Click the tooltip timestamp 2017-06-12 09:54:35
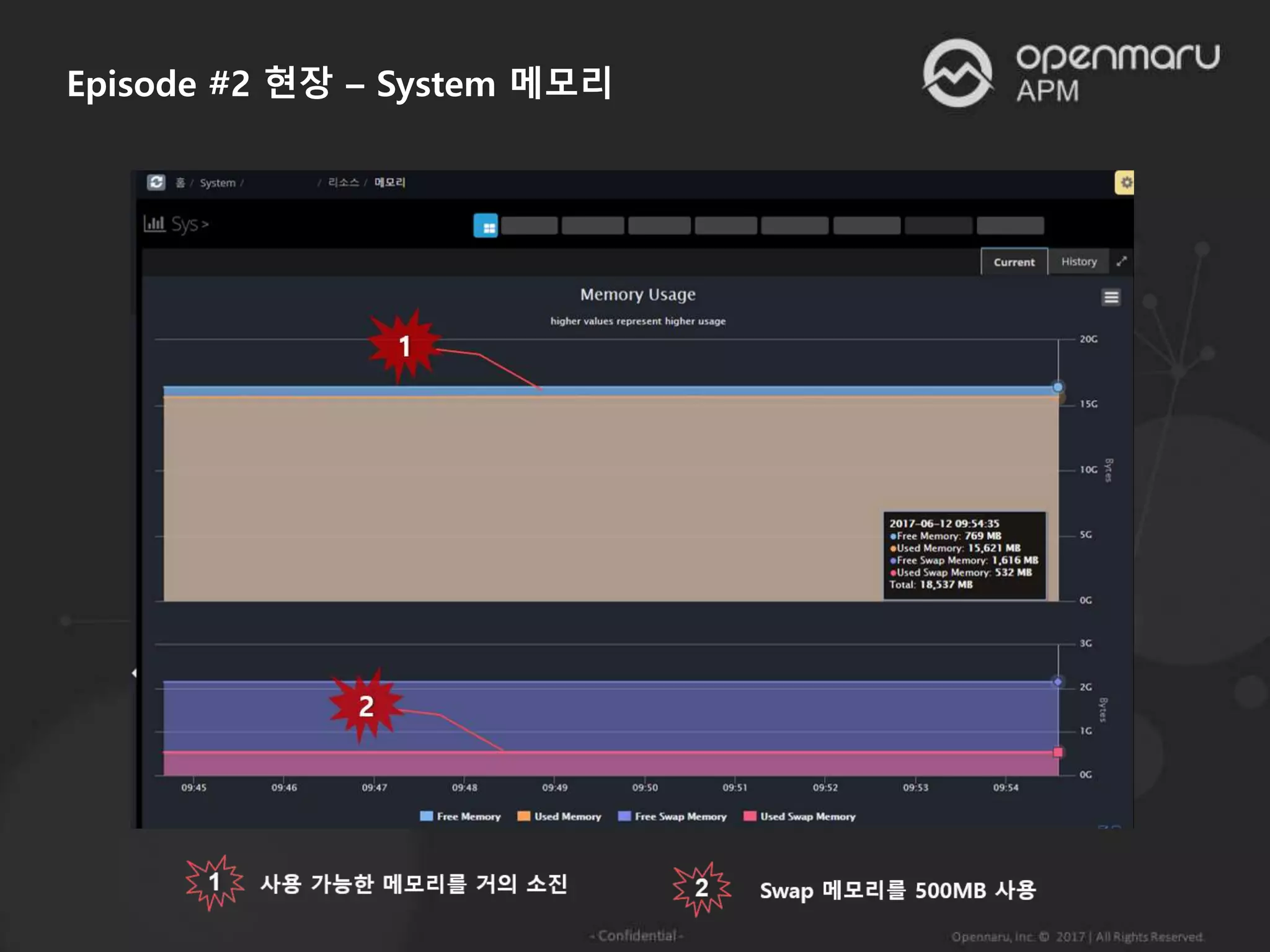The image size is (1270, 952). click(x=944, y=523)
